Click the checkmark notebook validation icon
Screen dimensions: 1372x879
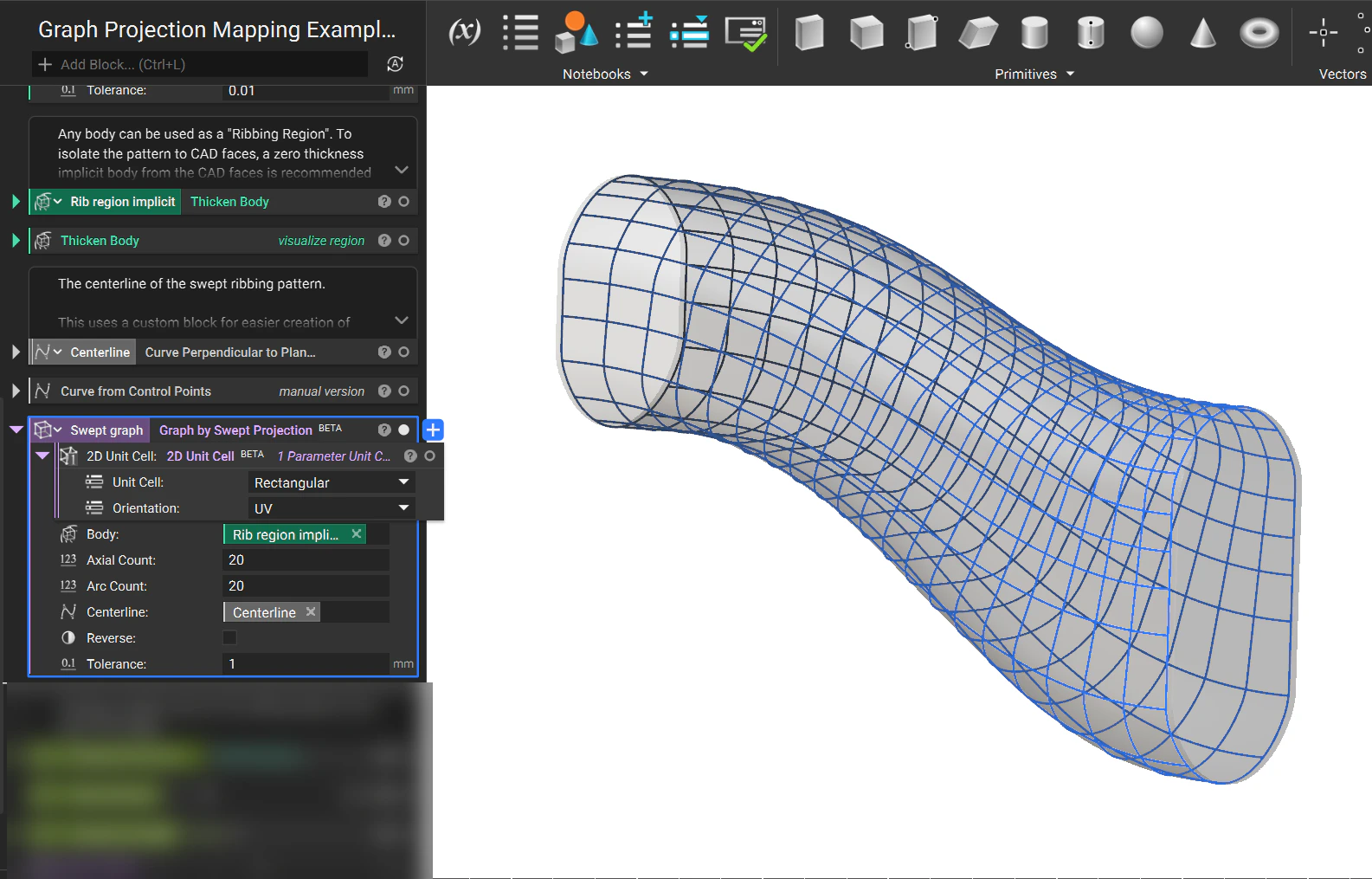pyautogui.click(x=745, y=34)
